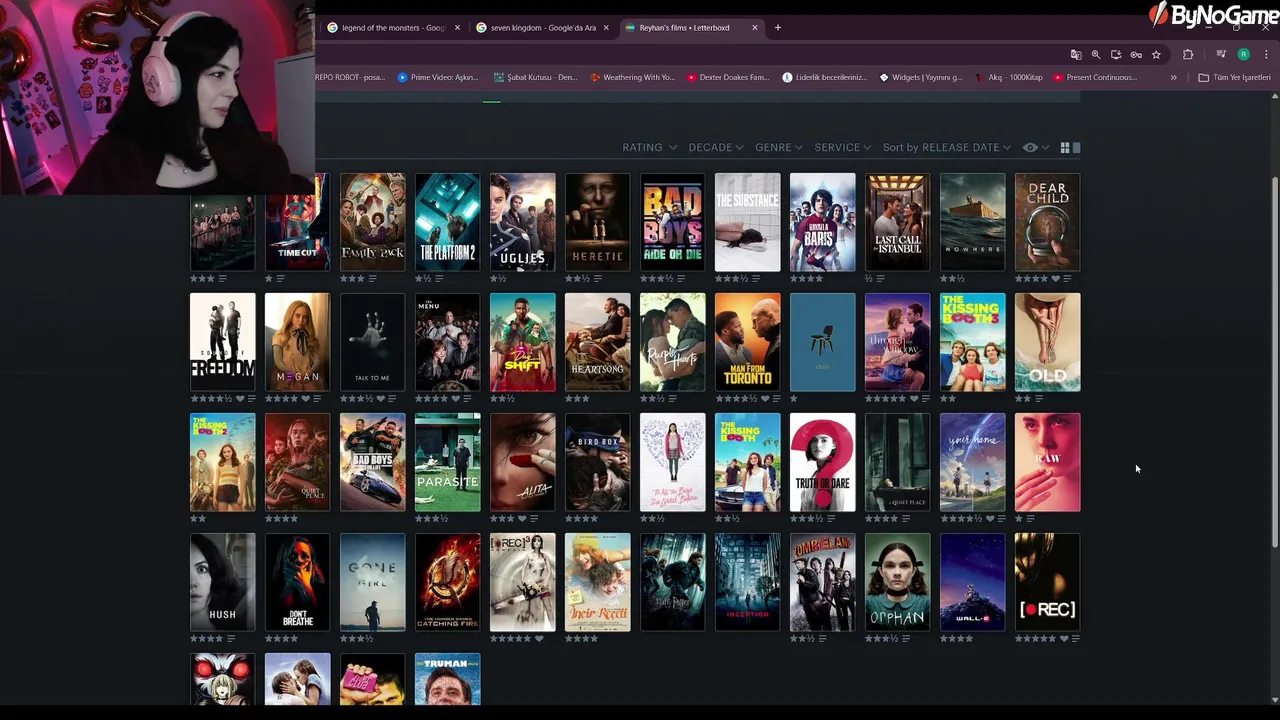
Task: Click the install/cast screen icon in address bar
Action: tap(1116, 55)
